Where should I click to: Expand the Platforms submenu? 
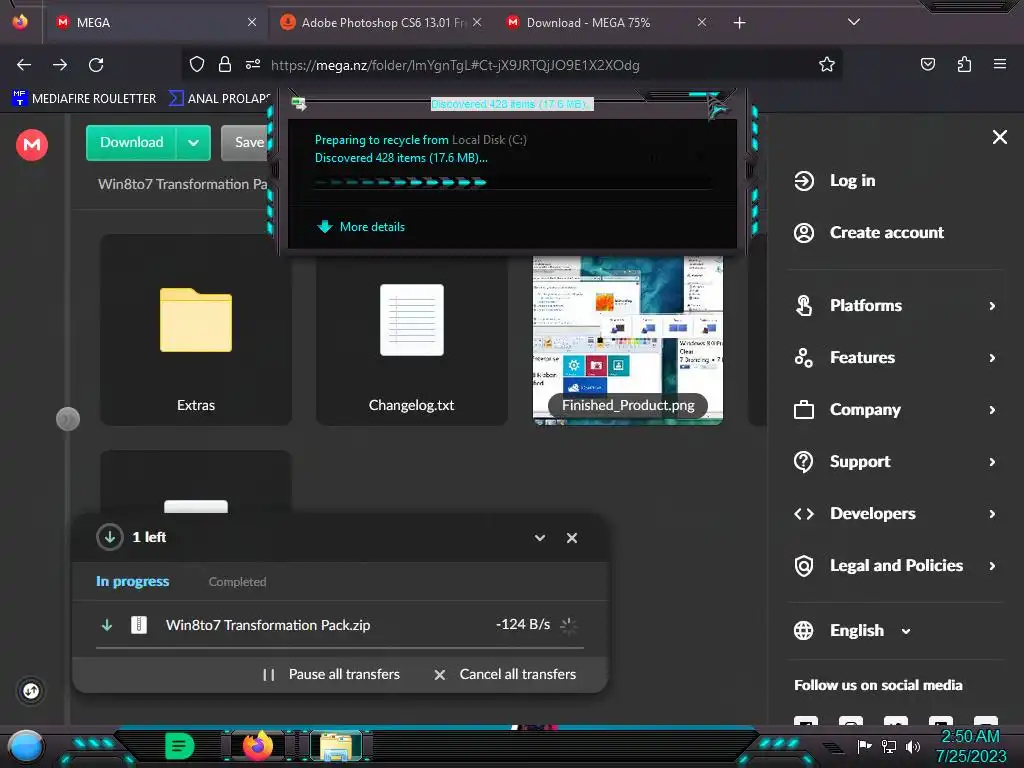992,306
